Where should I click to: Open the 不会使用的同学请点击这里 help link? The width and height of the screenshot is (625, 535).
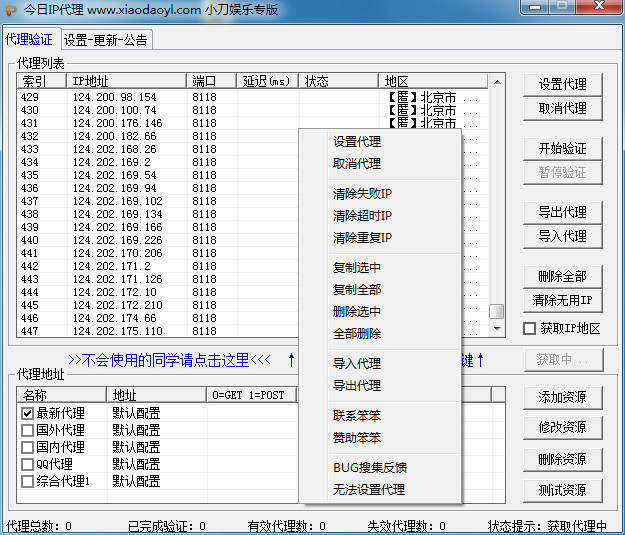pyautogui.click(x=169, y=359)
